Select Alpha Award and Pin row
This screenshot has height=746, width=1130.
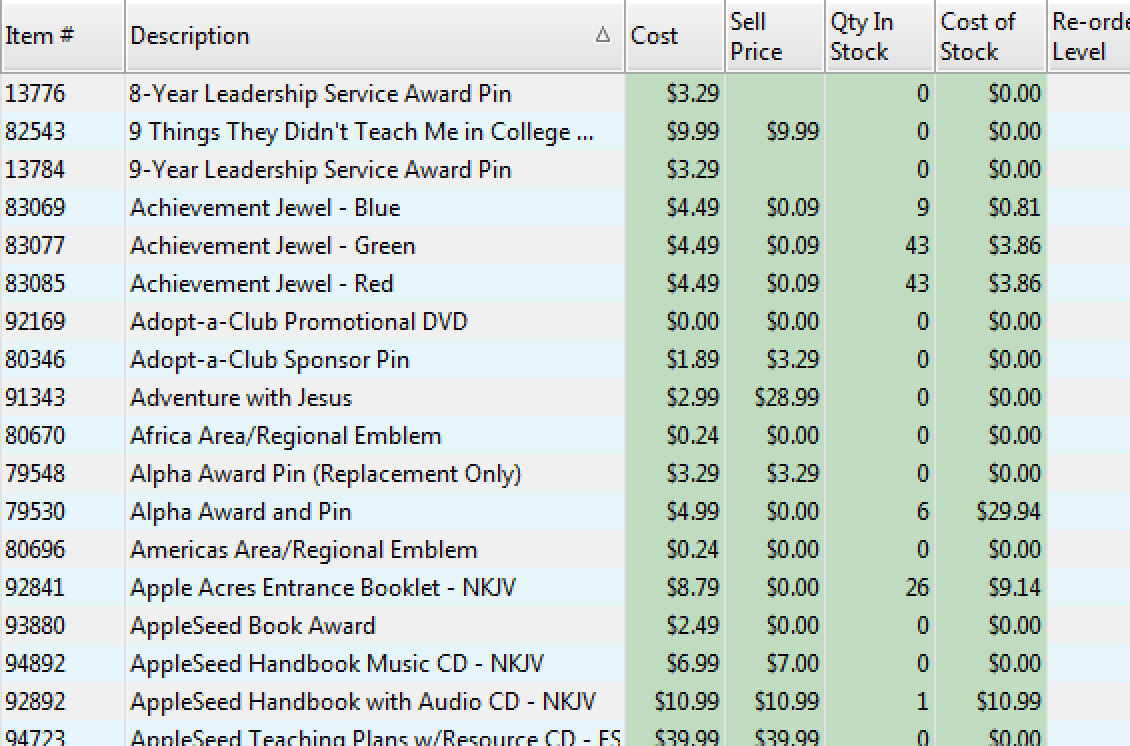click(x=240, y=512)
